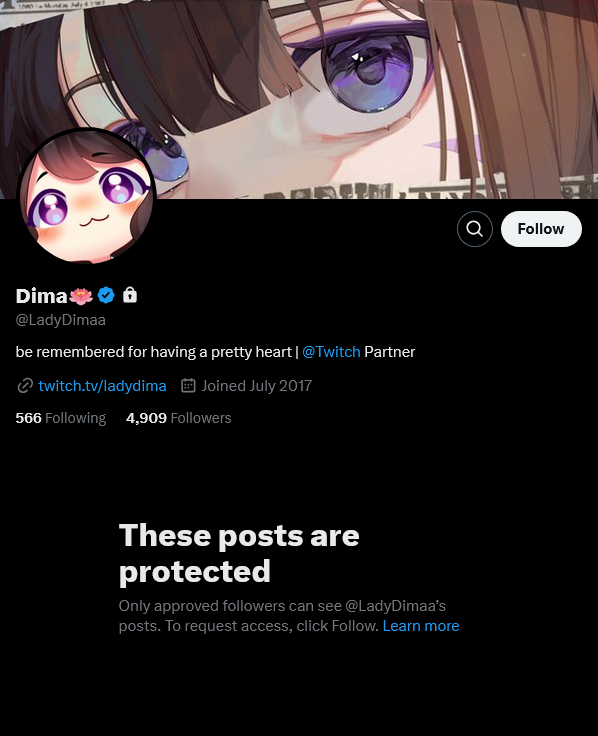Click the 'These posts are protected' heading

tap(239, 553)
